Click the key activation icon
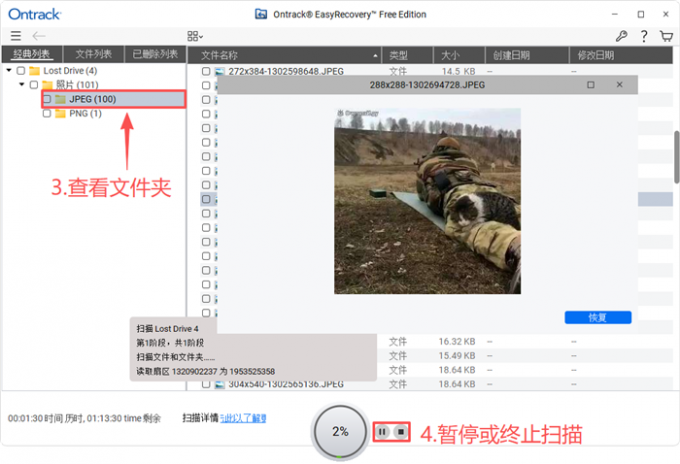This screenshot has height=464, width=680. click(x=621, y=36)
